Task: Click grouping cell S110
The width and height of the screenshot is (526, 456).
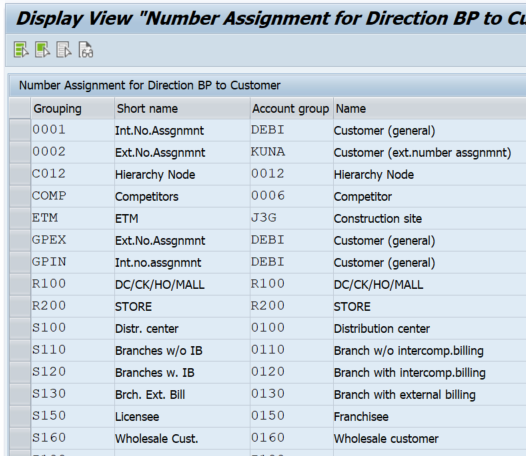Action: 72,350
